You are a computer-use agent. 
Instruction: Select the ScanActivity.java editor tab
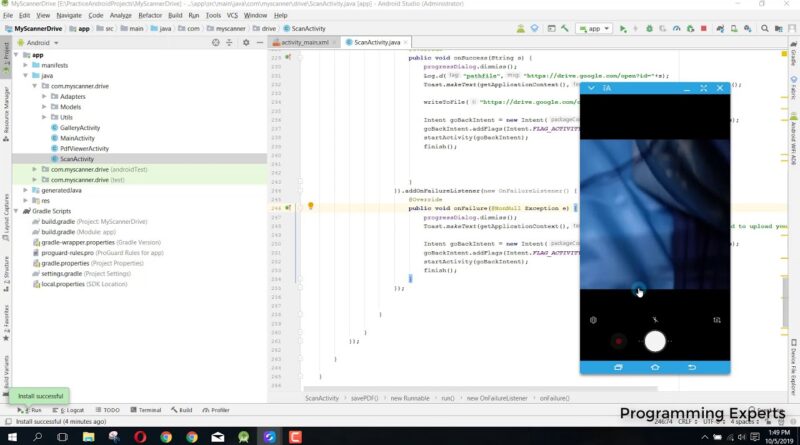(377, 42)
